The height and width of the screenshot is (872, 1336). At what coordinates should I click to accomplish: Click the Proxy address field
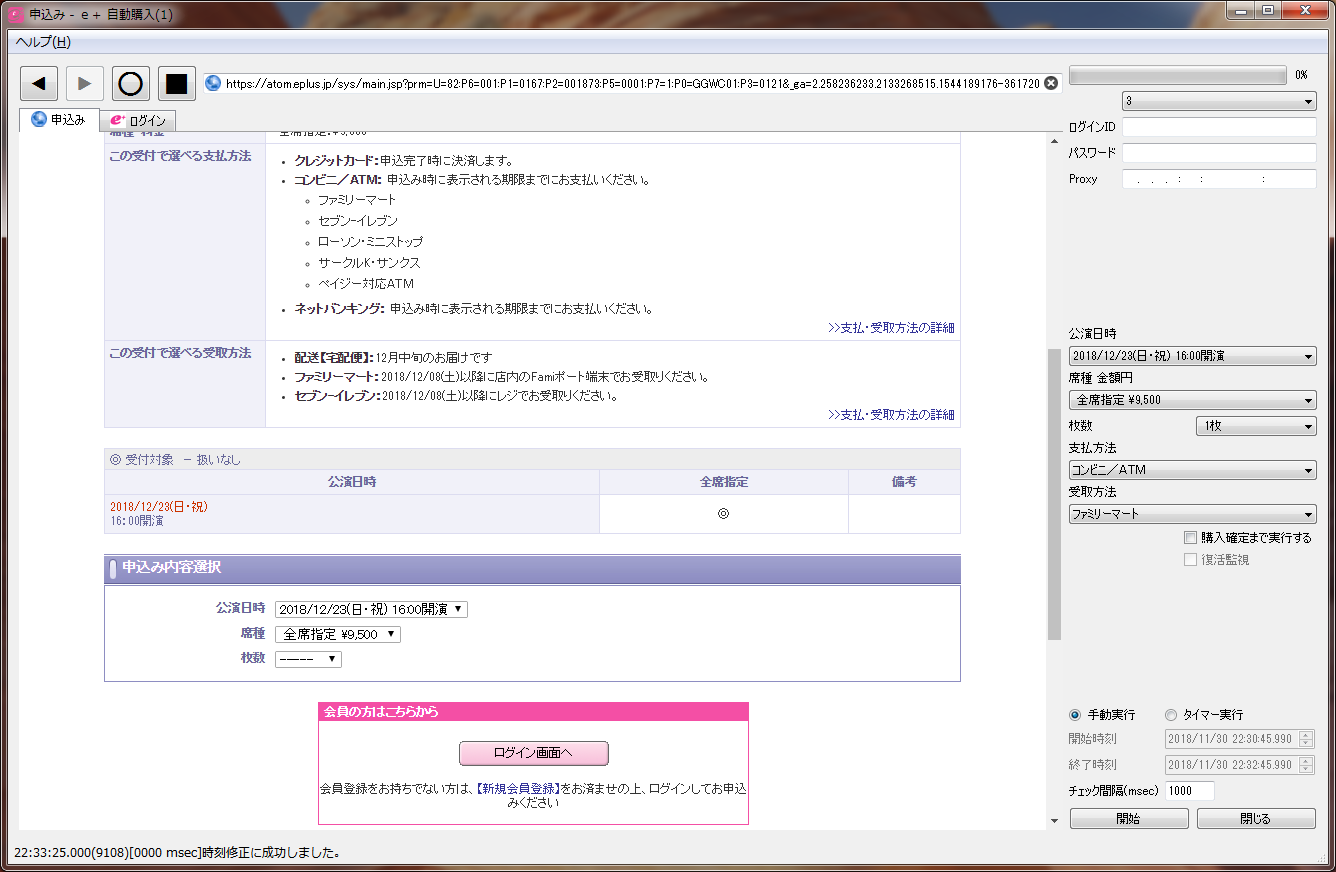point(1219,179)
